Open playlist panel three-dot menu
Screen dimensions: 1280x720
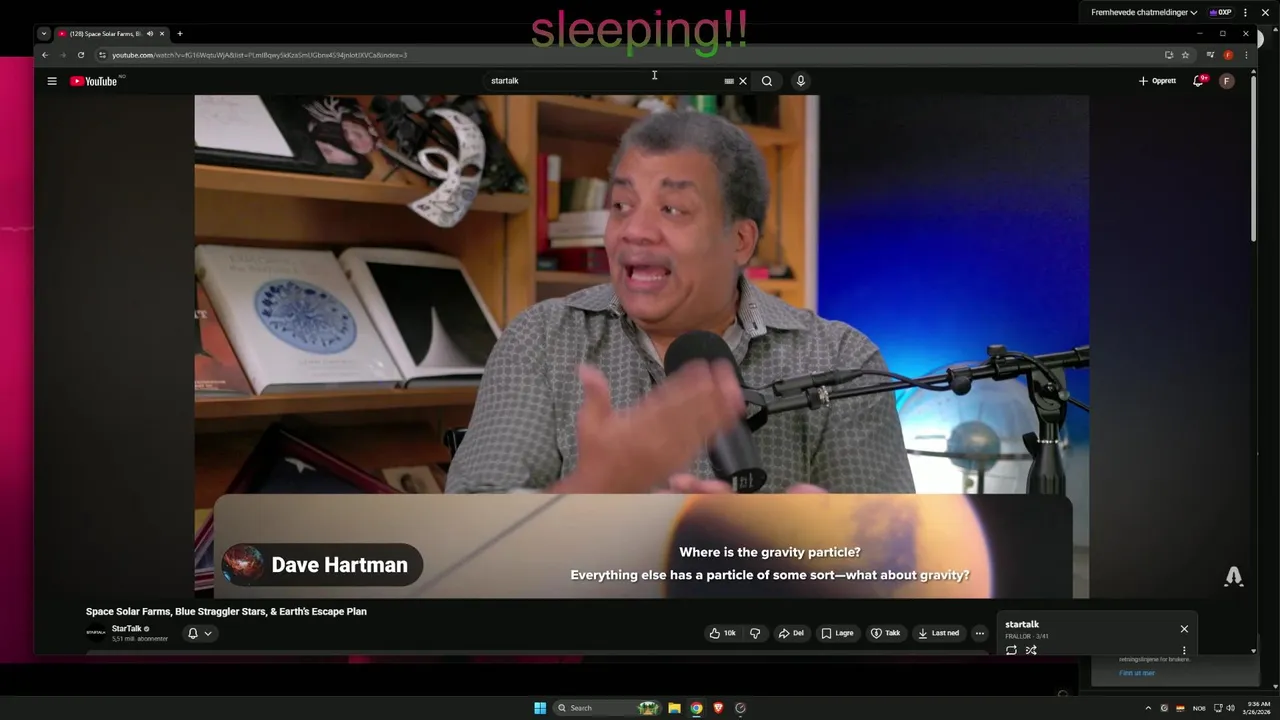pyautogui.click(x=1184, y=650)
